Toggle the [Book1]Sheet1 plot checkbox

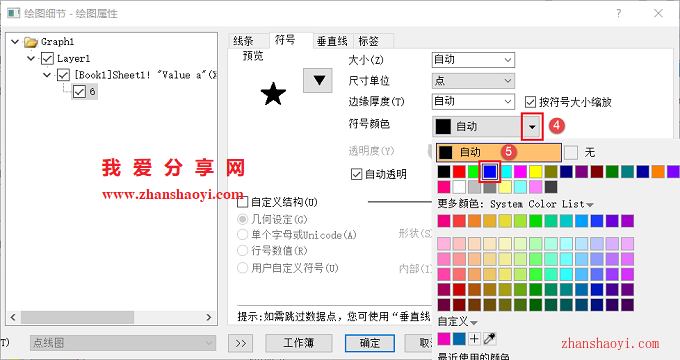pos(63,75)
